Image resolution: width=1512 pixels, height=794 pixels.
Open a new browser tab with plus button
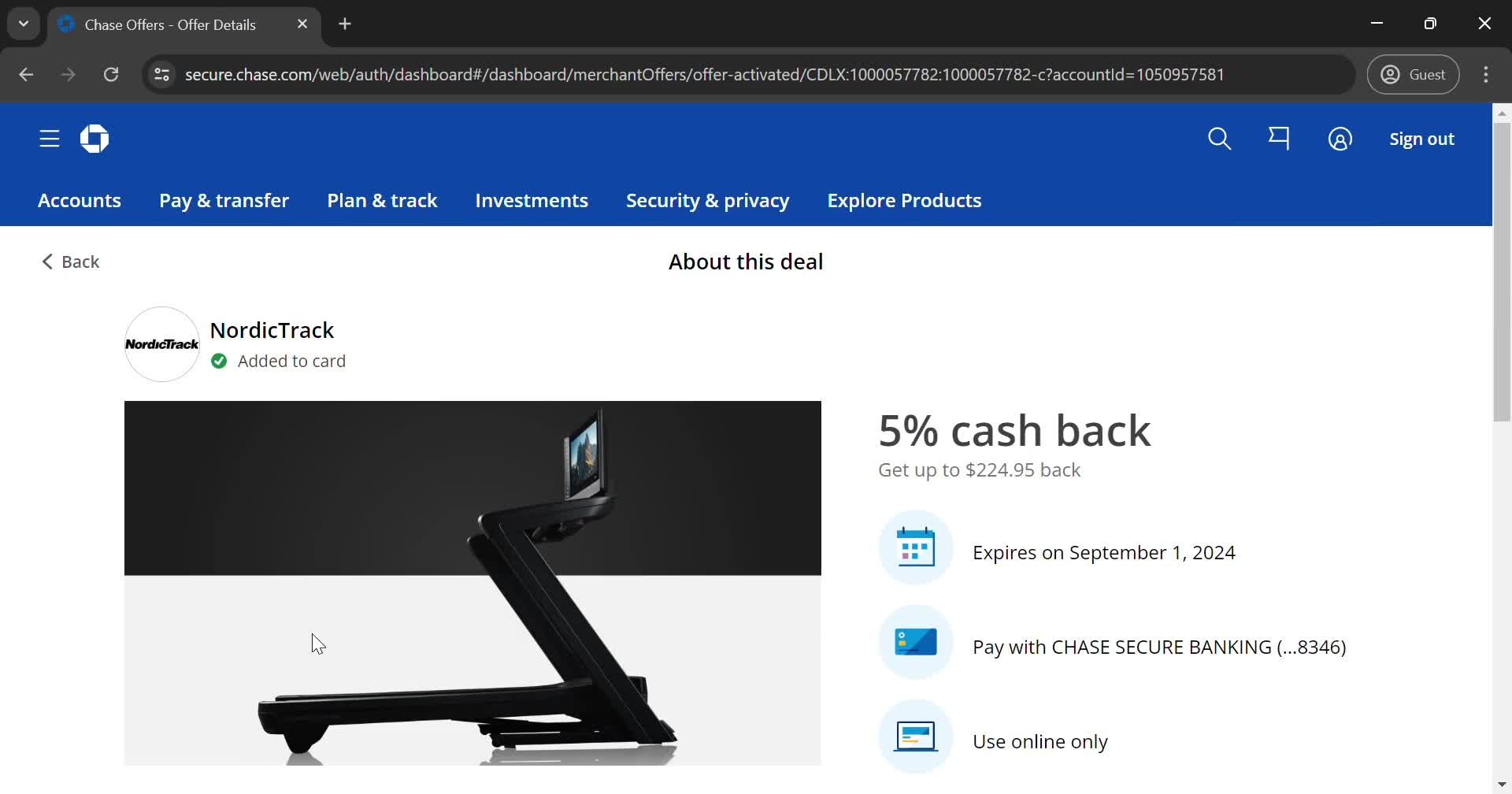coord(345,24)
